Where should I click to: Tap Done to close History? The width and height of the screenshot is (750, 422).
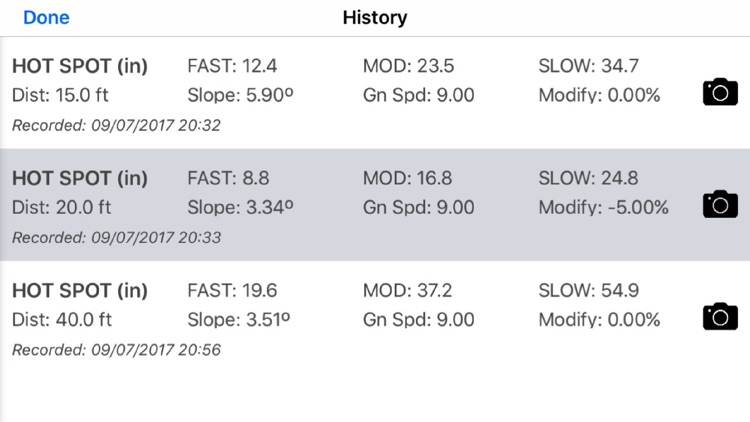(x=46, y=18)
